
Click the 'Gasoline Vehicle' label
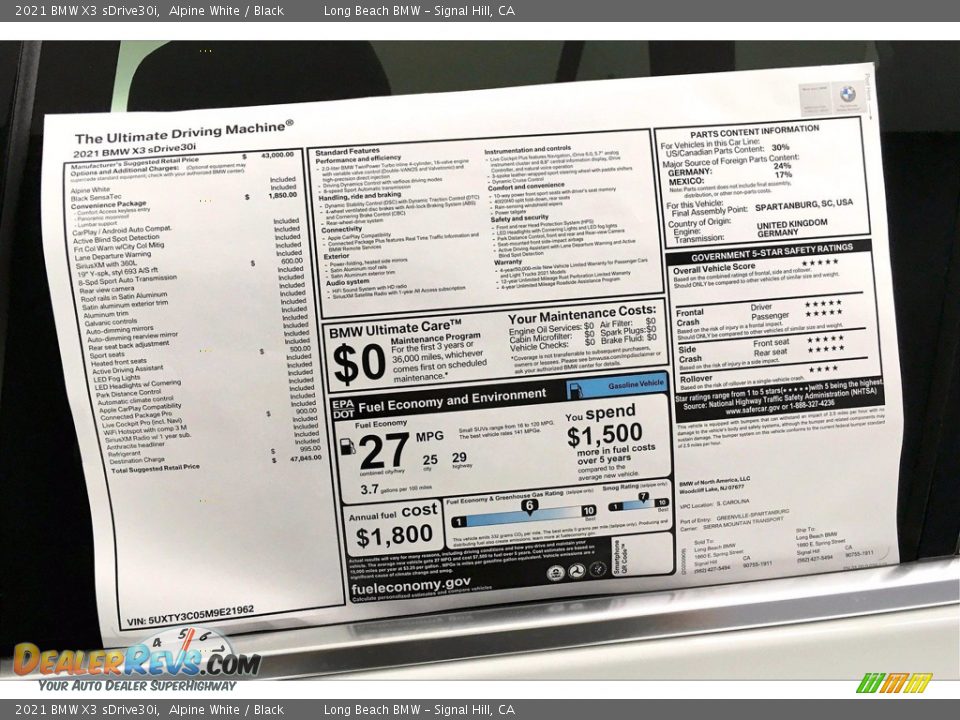coord(636,384)
